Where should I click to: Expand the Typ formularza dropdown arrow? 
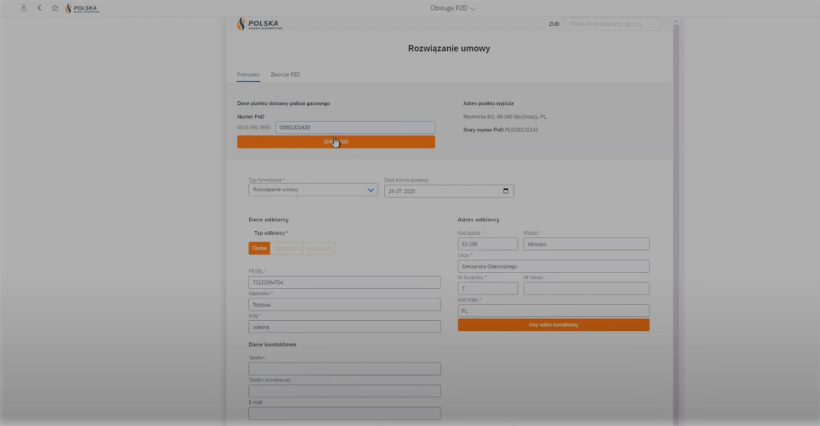point(371,190)
